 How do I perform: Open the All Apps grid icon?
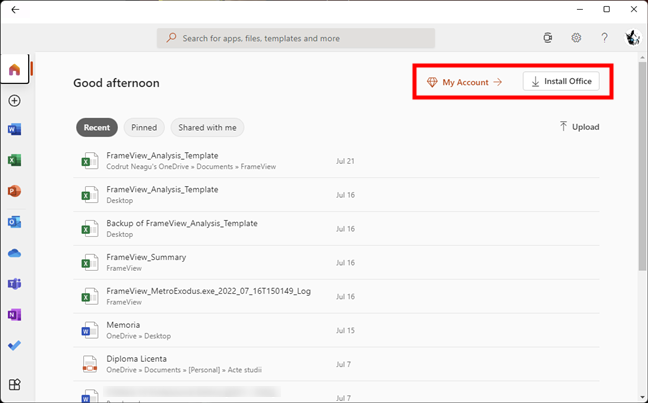click(x=14, y=384)
